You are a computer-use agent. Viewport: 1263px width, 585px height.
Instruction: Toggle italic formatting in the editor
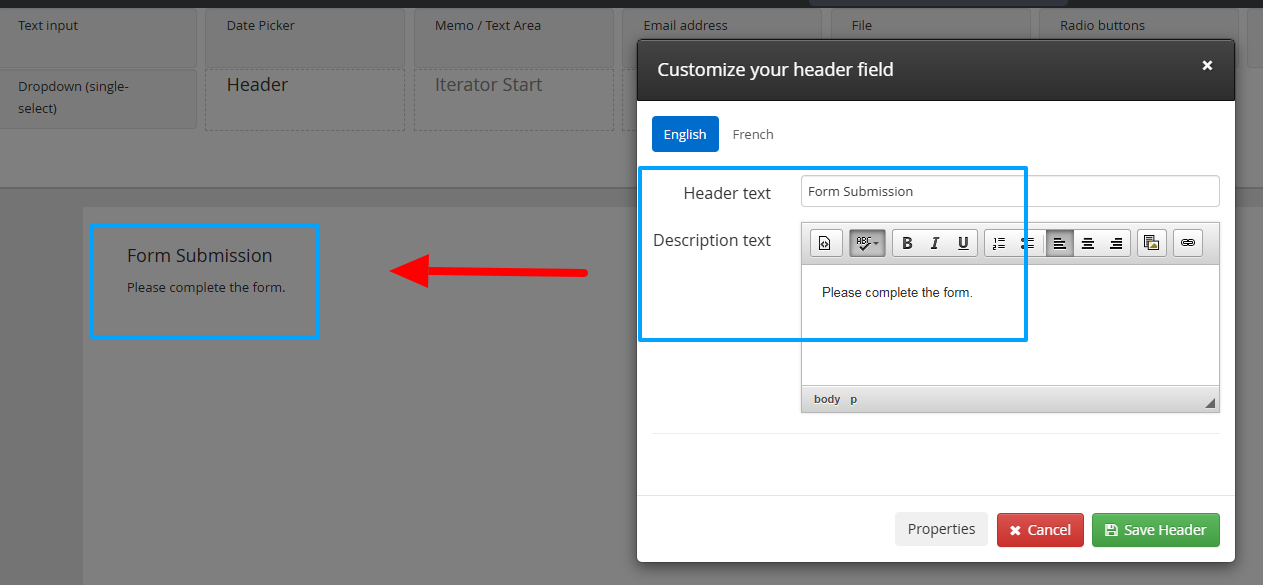[x=935, y=243]
